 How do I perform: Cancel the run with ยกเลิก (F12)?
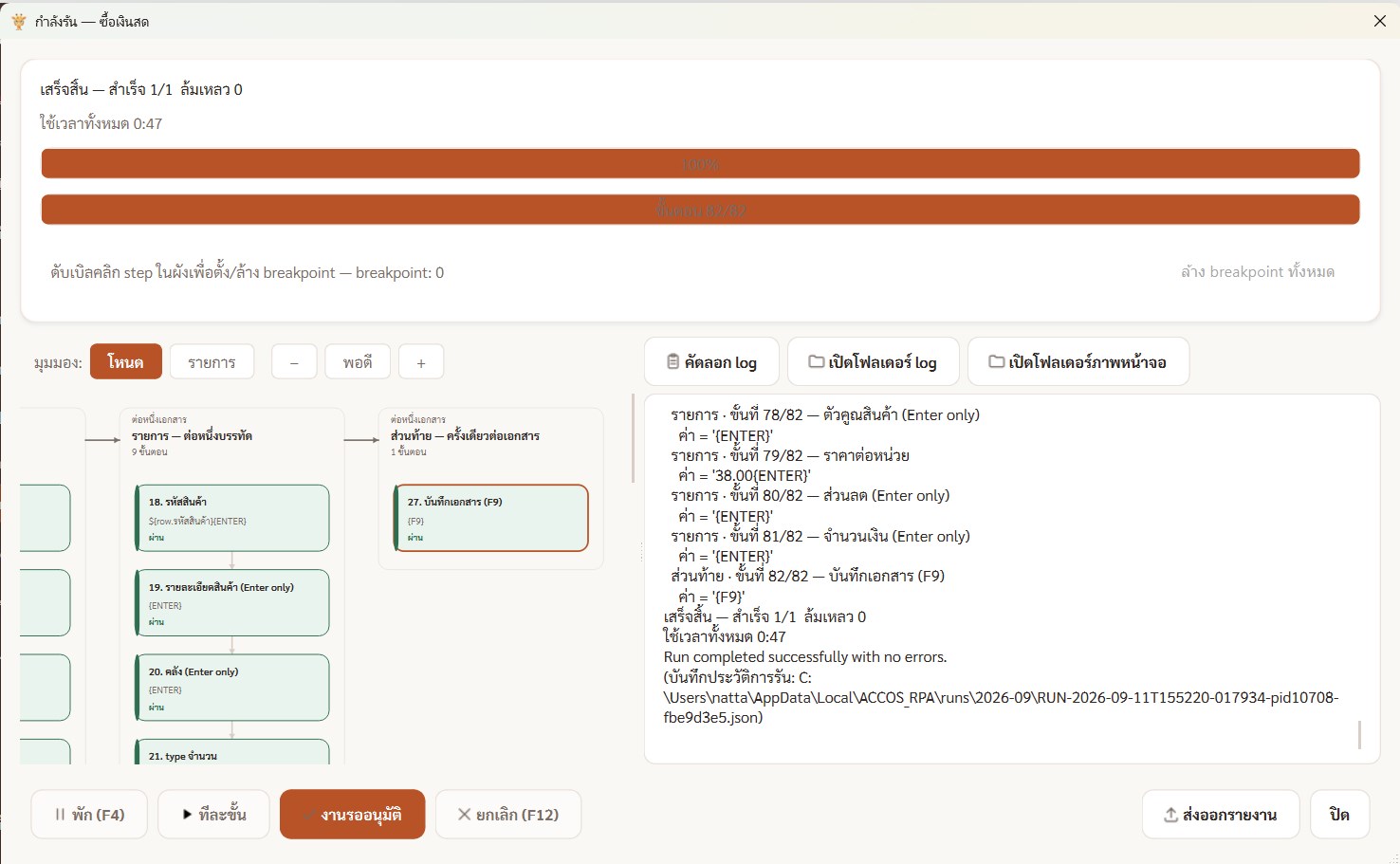pyautogui.click(x=508, y=814)
